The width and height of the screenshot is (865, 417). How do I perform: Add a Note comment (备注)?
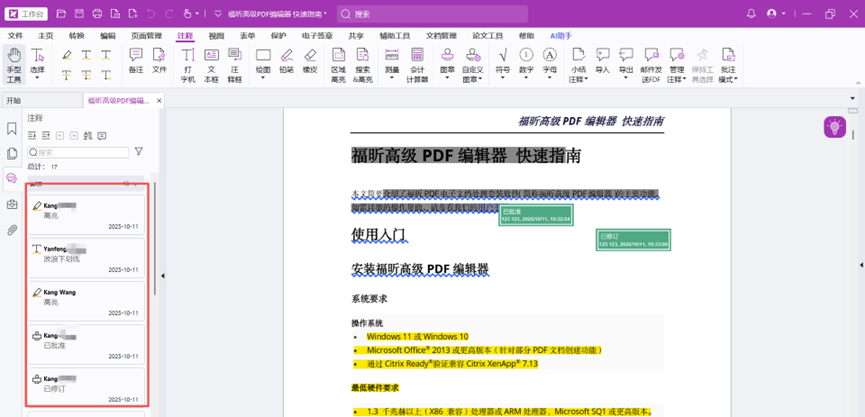click(136, 63)
